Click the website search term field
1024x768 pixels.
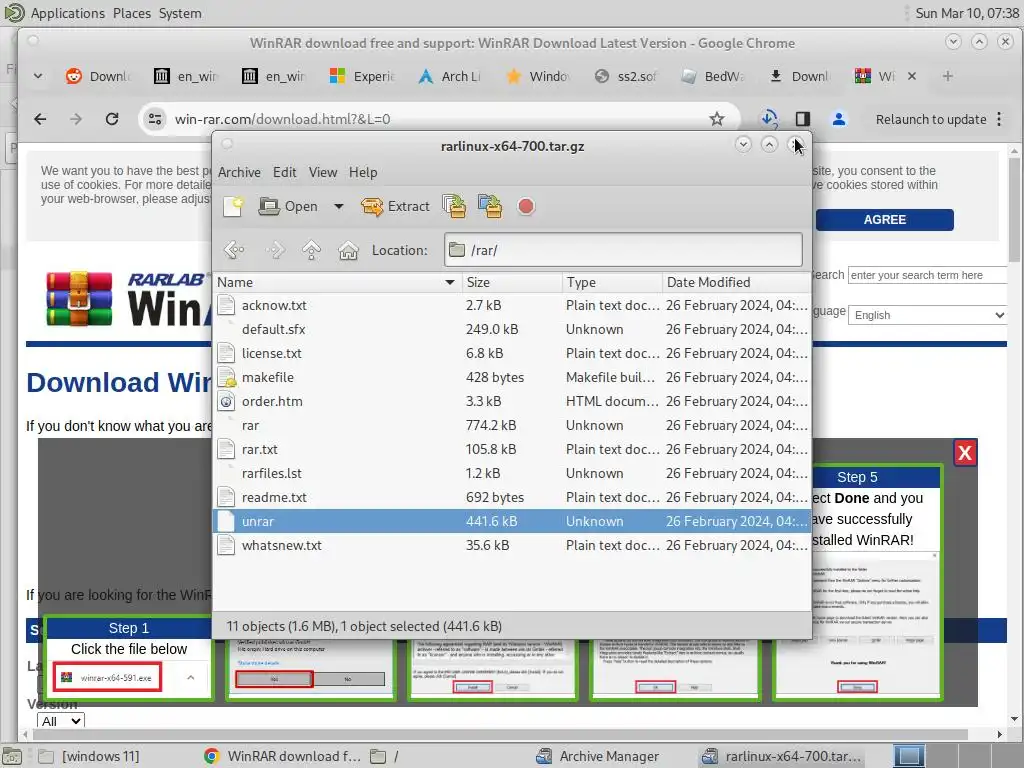pos(927,275)
